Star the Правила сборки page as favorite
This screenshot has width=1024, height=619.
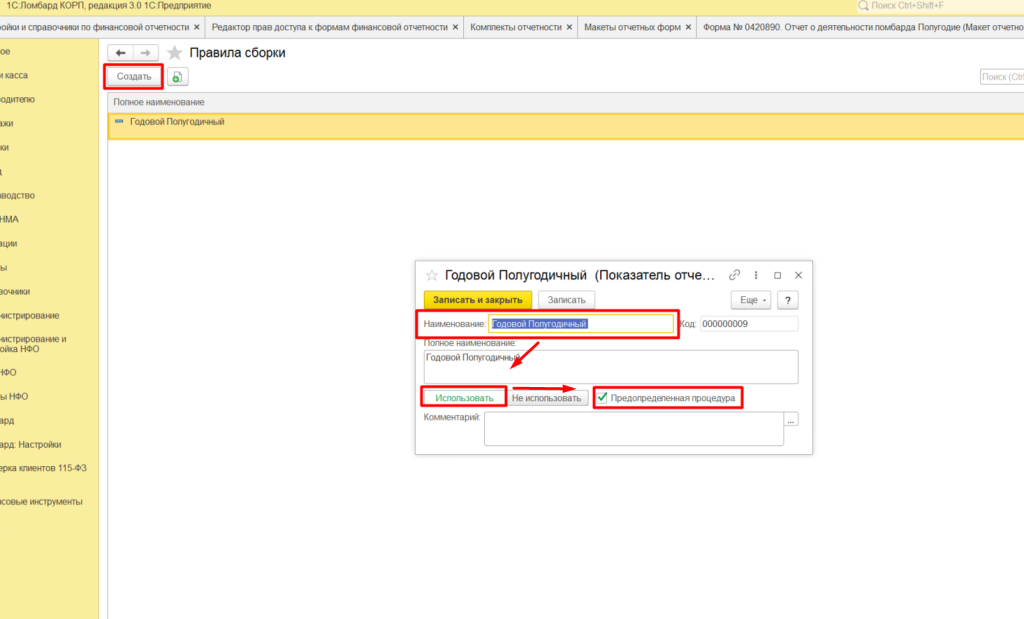click(x=175, y=53)
